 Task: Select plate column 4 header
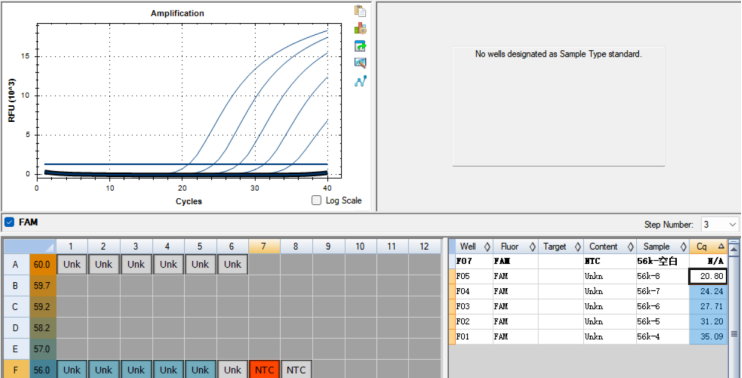168,246
